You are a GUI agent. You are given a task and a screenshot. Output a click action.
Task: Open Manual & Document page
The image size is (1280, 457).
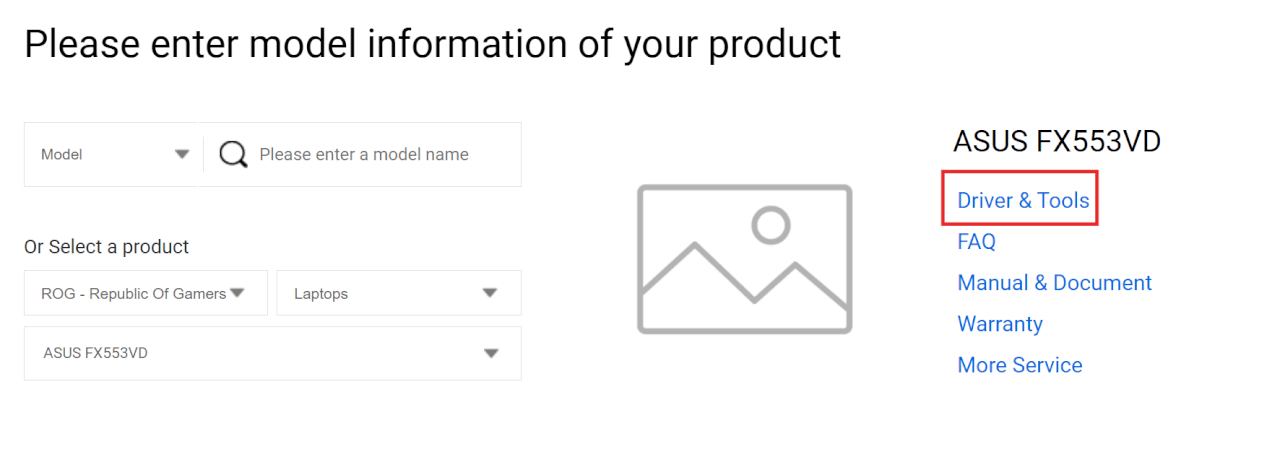click(x=1054, y=283)
